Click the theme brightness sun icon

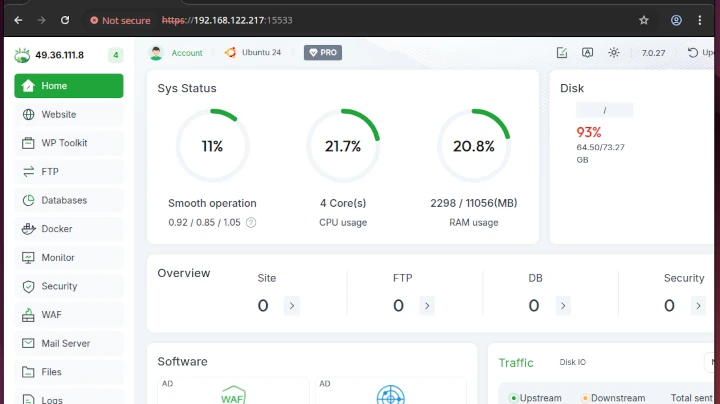tap(614, 53)
